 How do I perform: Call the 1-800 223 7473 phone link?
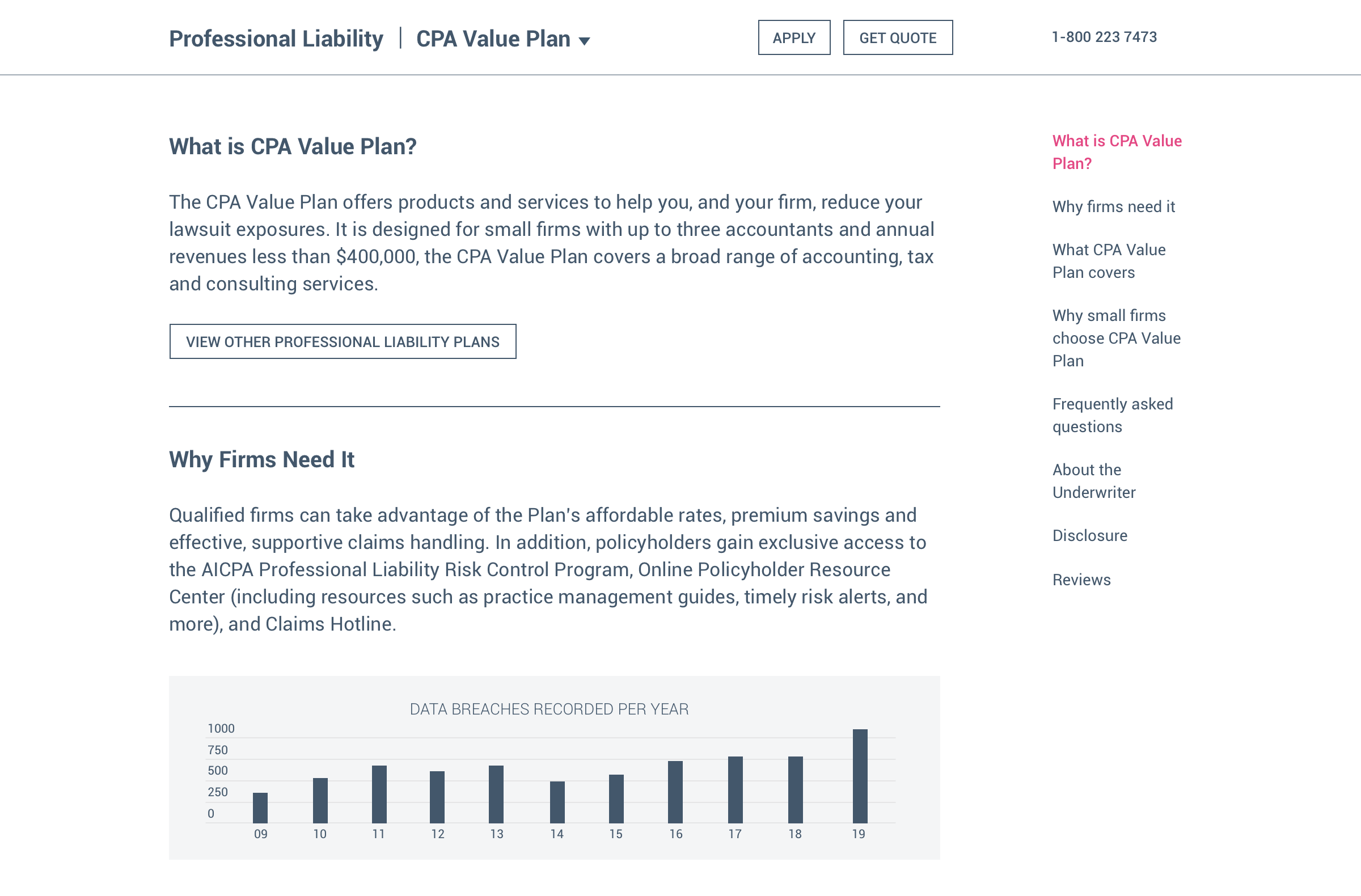point(1104,37)
